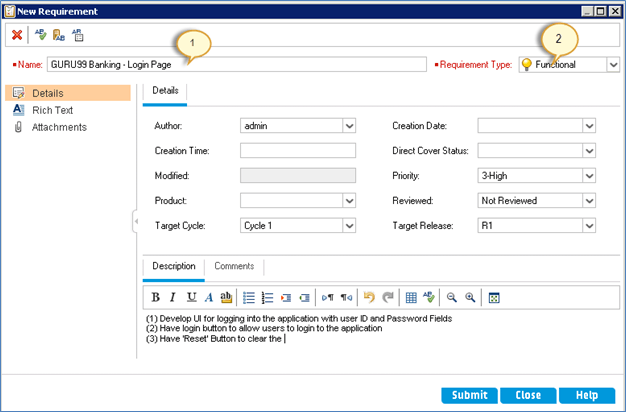Zoom in on the description text

click(469, 297)
